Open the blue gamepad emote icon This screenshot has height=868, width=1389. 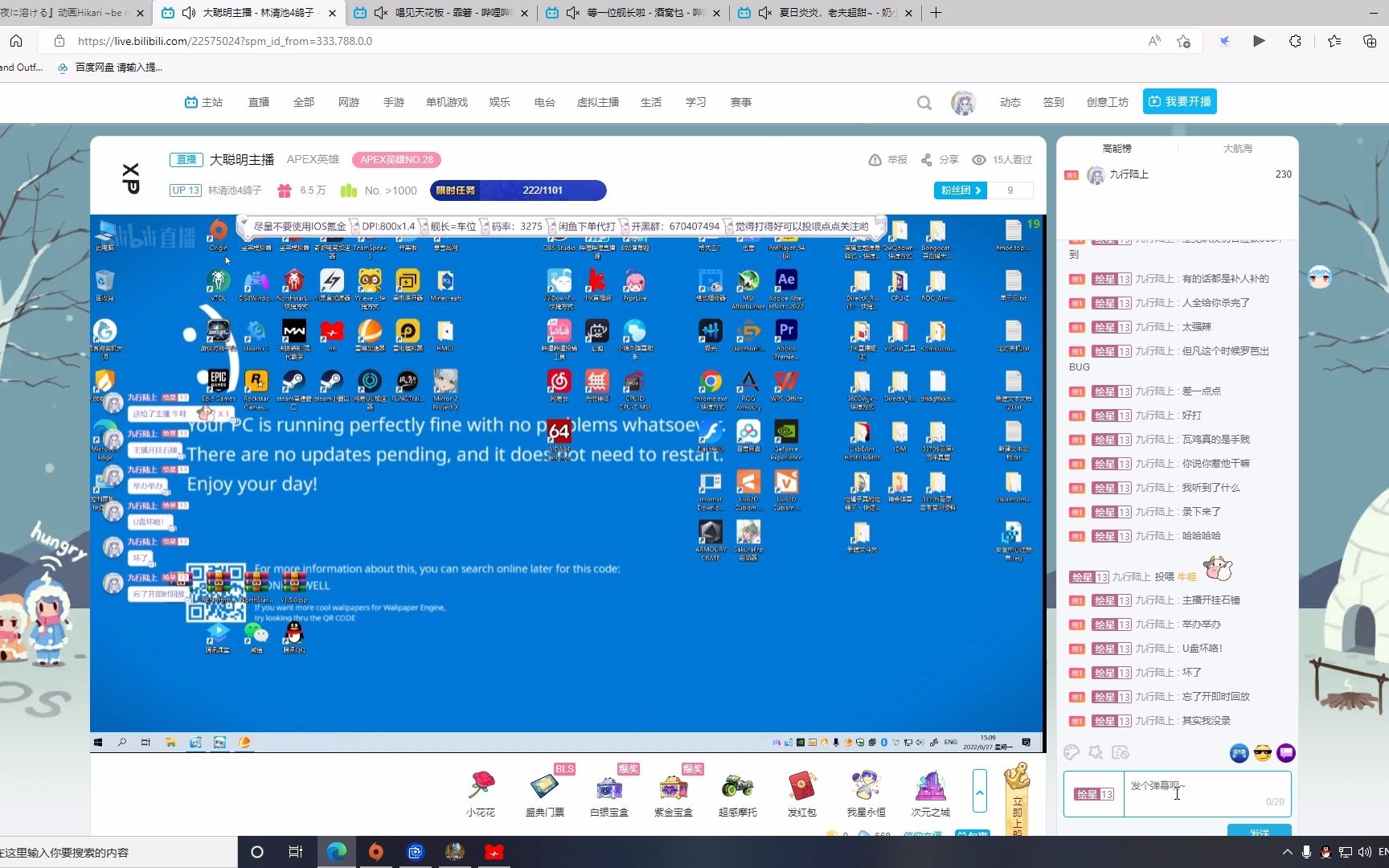[x=1239, y=753]
